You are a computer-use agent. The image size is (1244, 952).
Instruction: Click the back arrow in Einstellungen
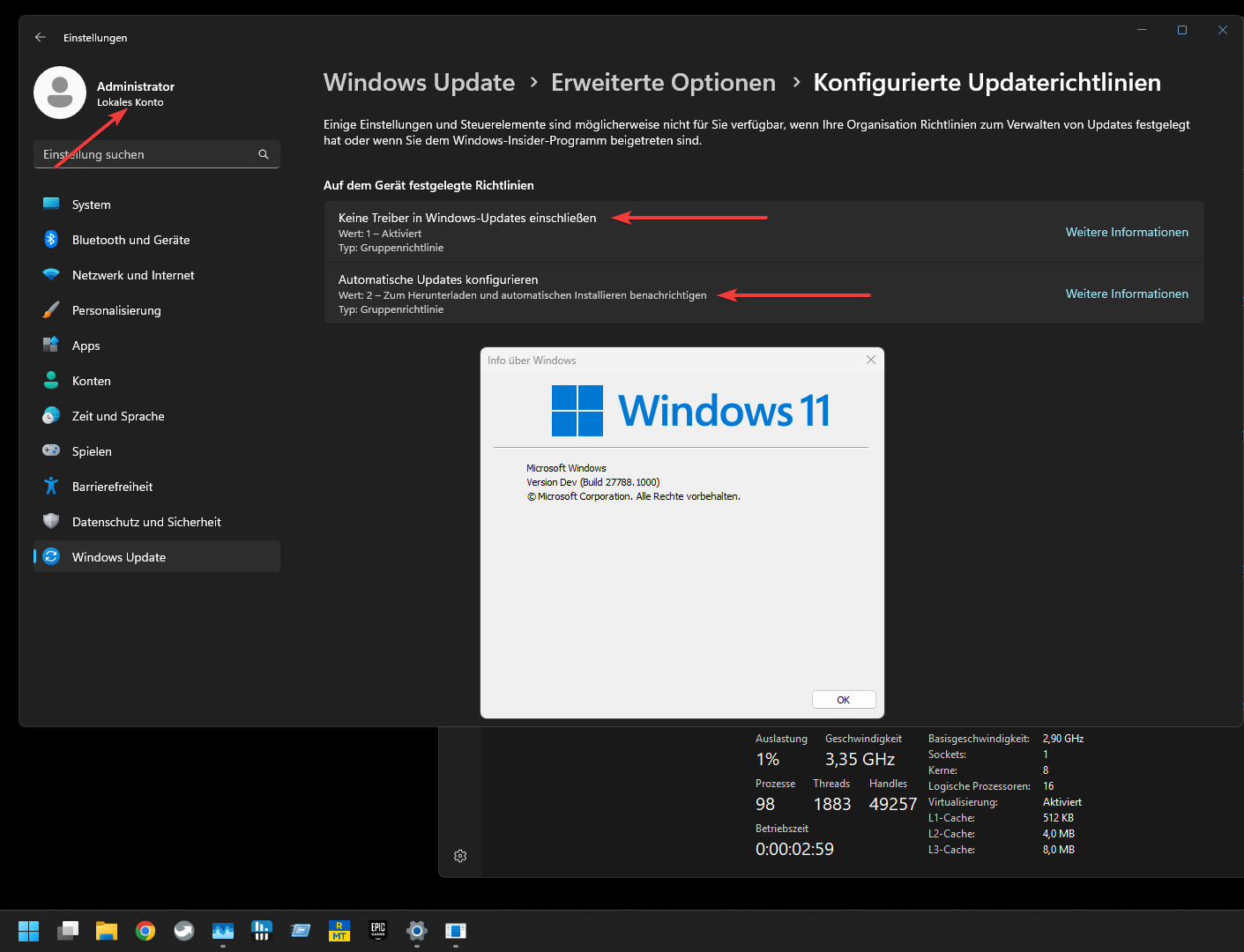[40, 37]
